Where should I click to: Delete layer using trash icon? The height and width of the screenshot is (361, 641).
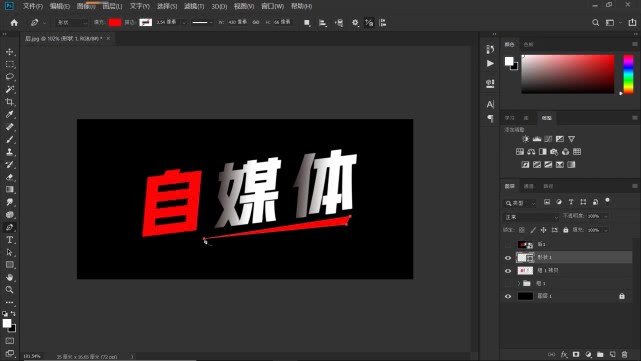click(624, 354)
